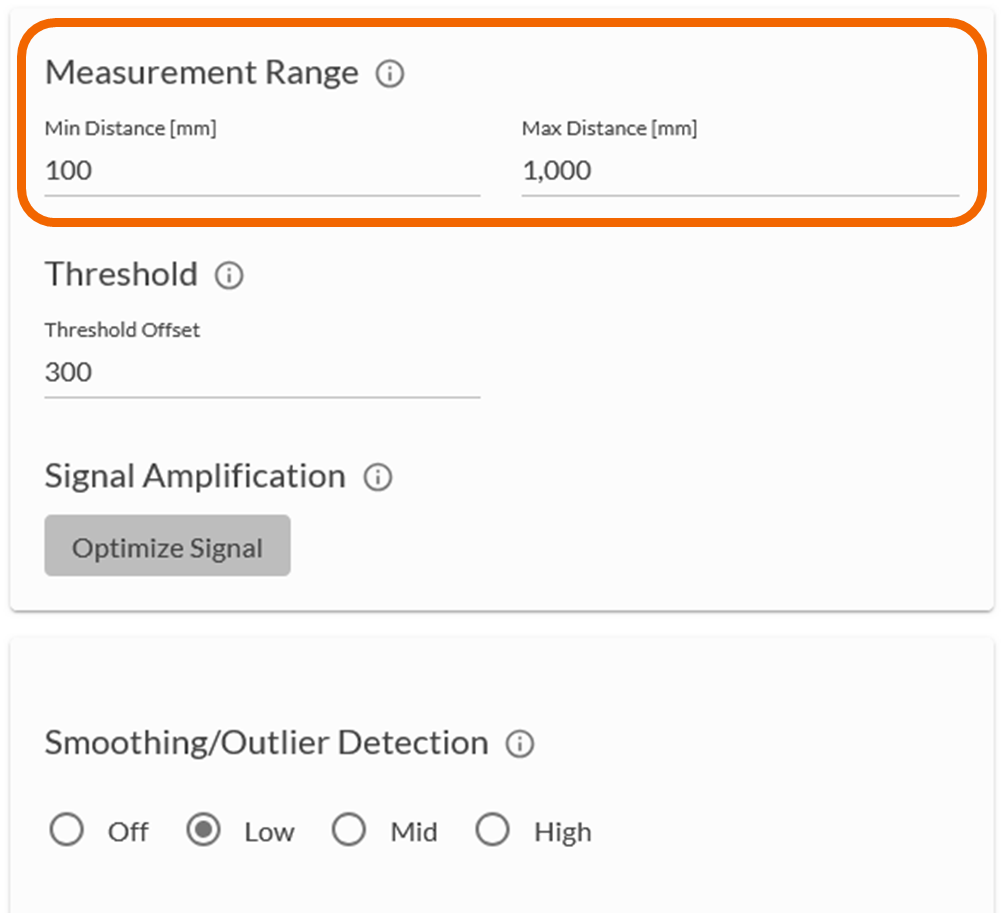Click the Measurement Range info icon
The width and height of the screenshot is (1004, 913).
click(390, 74)
